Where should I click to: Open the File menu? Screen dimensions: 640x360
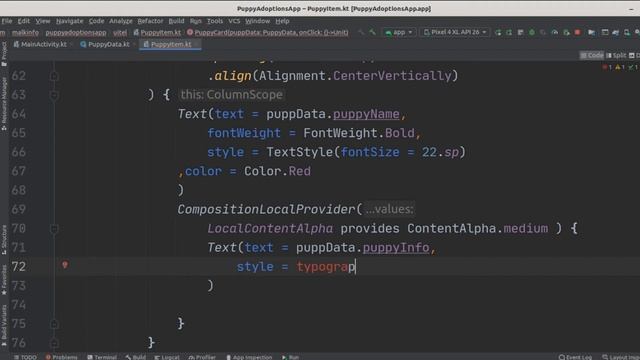[x=7, y=21]
